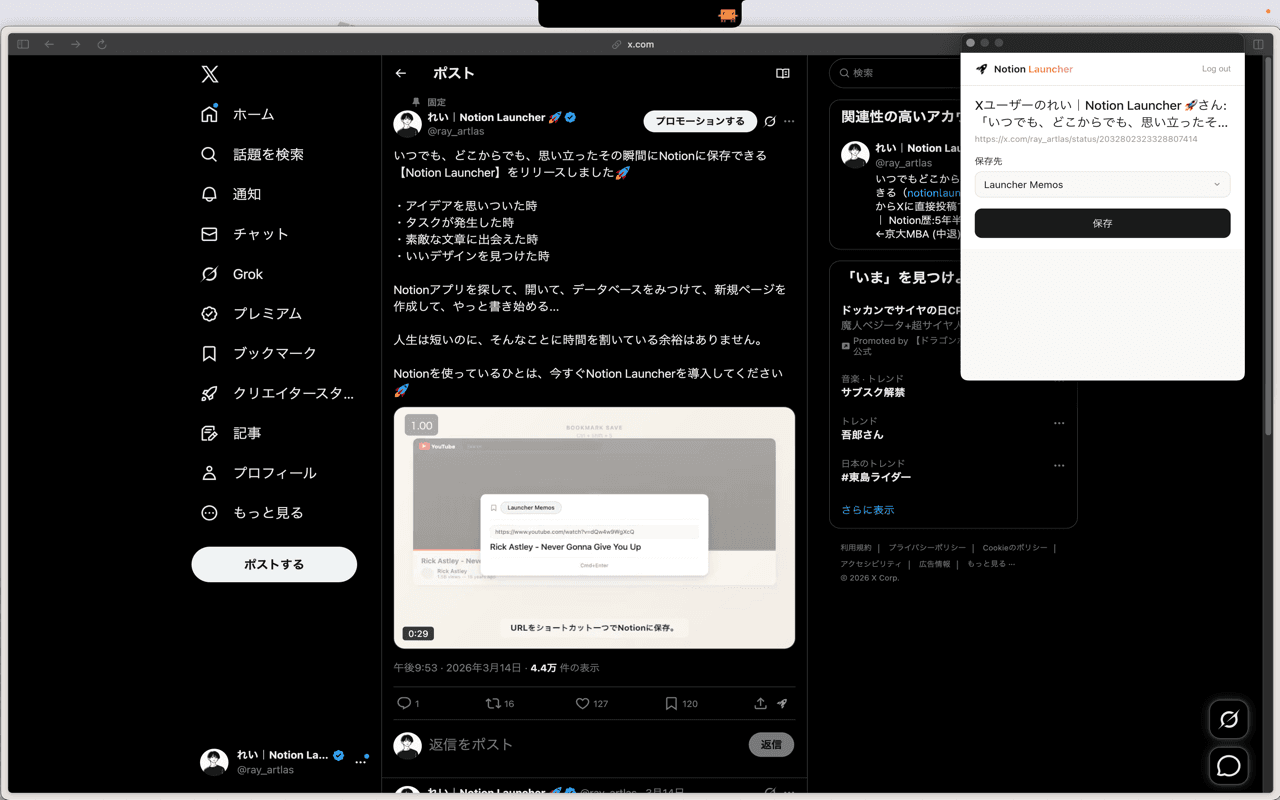Open the Launcher Memos 保存先 dropdown
The width and height of the screenshot is (1280, 800).
click(x=1102, y=184)
